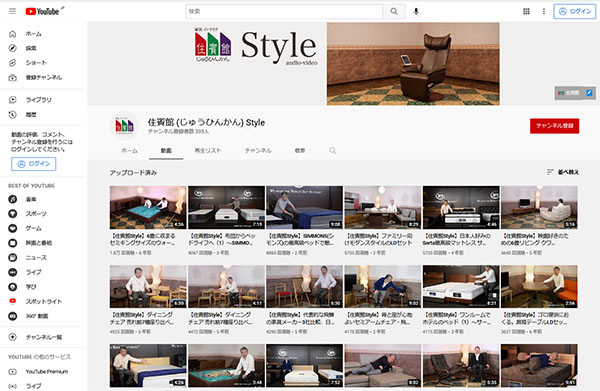Click title of SIMMONS mattress video

[301, 239]
